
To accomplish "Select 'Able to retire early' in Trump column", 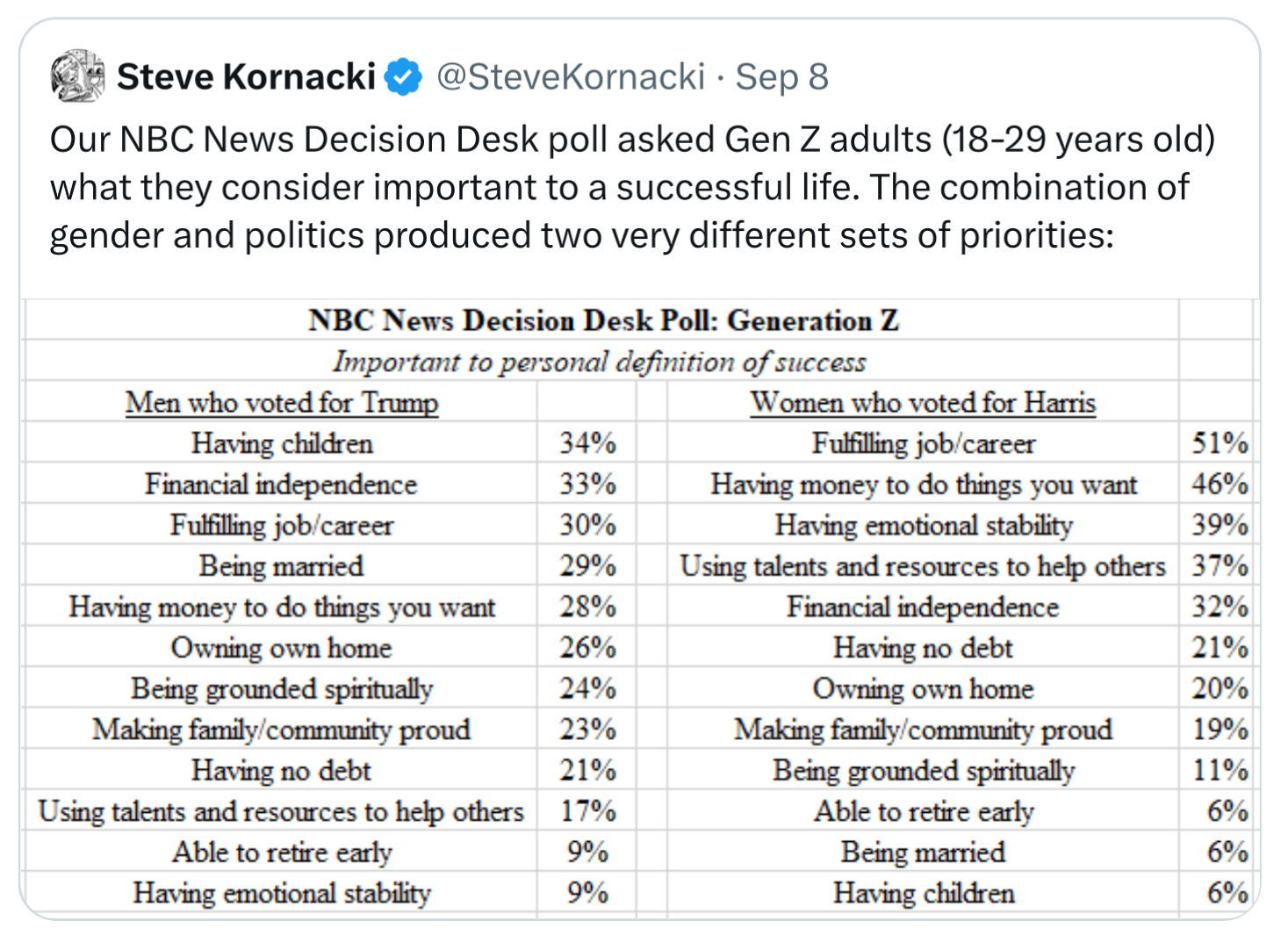I will [281, 852].
